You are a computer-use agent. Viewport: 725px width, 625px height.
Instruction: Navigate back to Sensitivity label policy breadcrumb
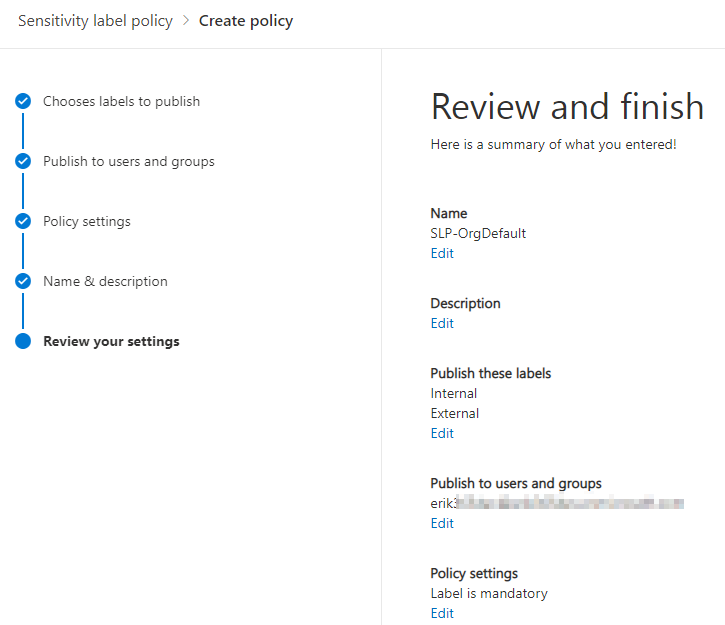tap(95, 21)
